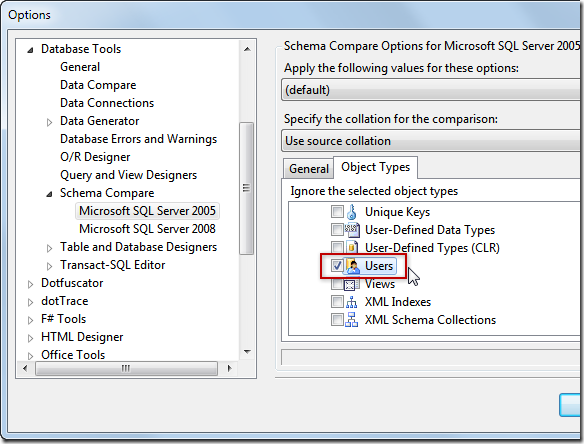Screen dimensions: 584x444
Task: Click the User-Defined Types (CLR) icon
Action: pos(352,248)
